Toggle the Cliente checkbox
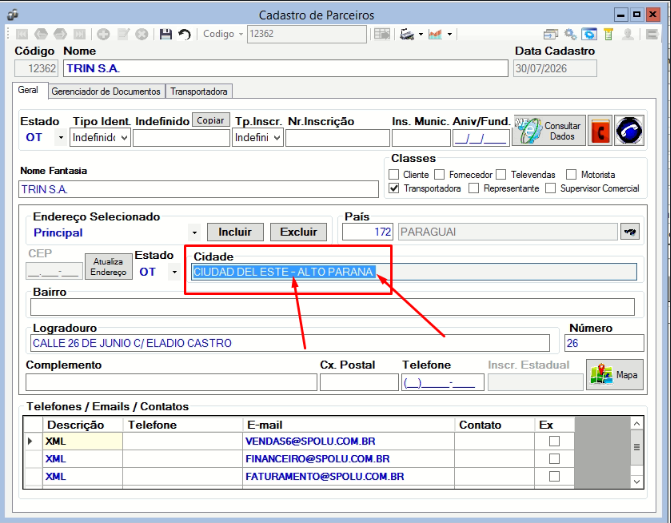 (x=393, y=175)
